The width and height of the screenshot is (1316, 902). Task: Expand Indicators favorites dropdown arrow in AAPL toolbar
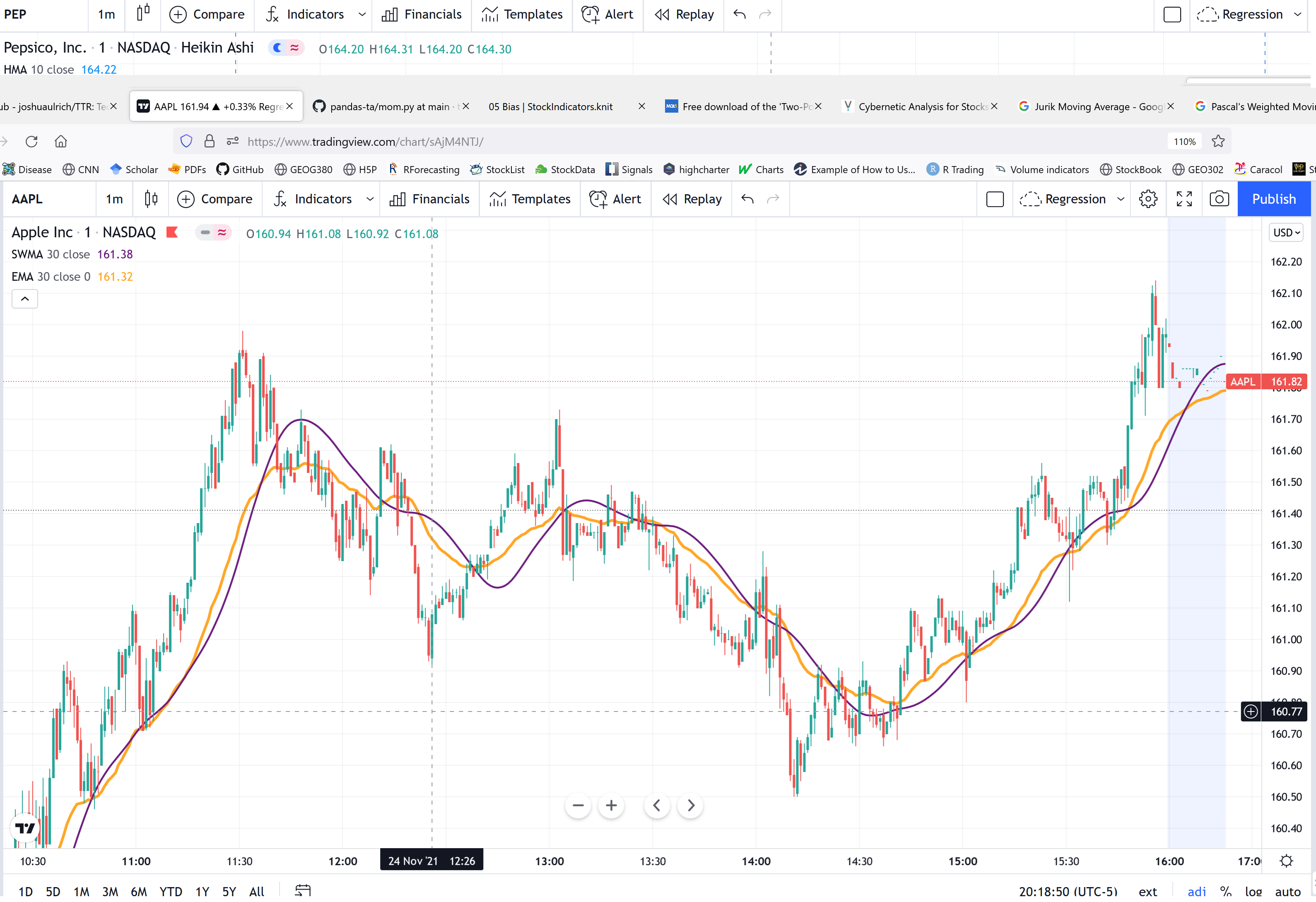pos(370,199)
